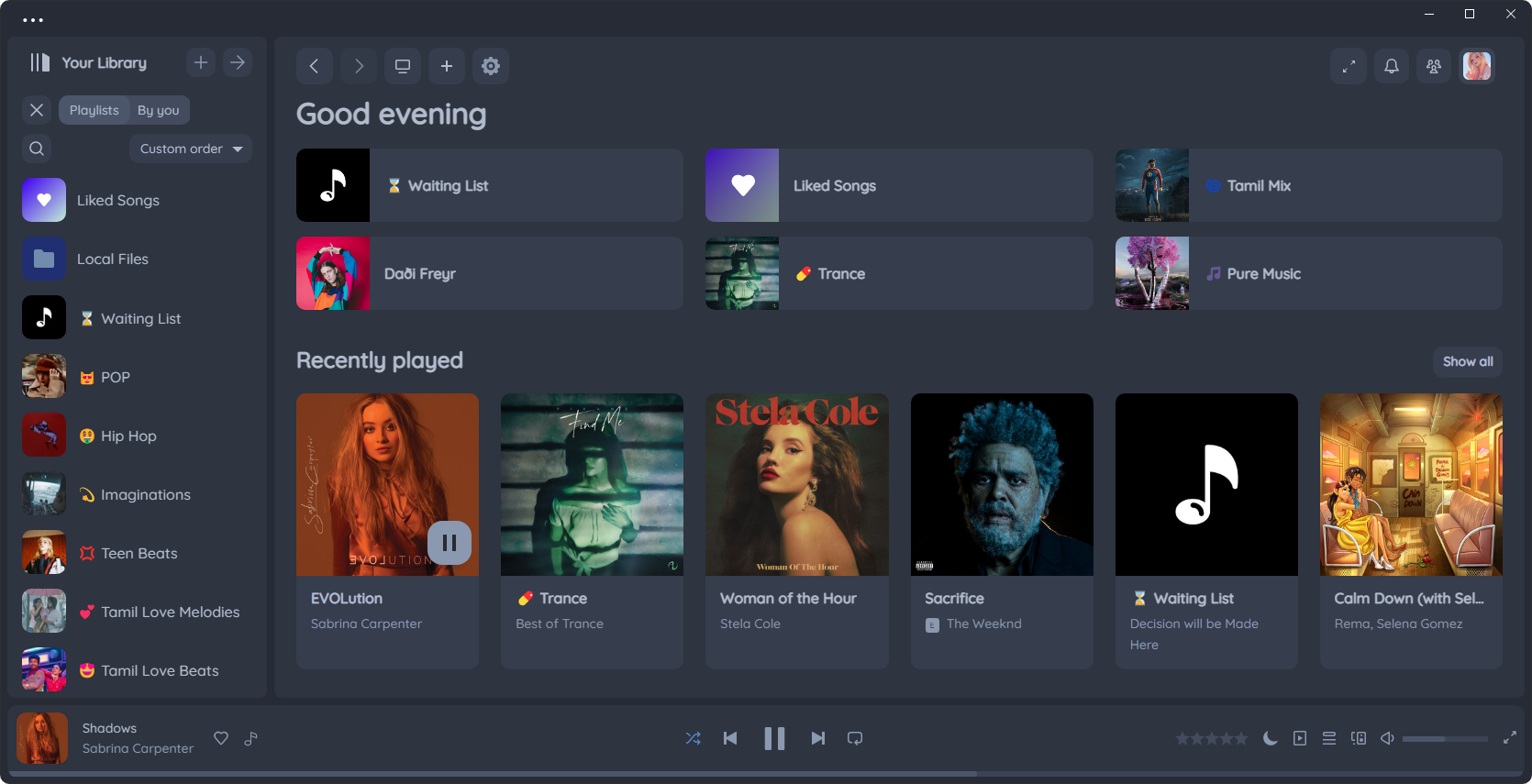This screenshot has height=784, width=1532.
Task: Skip to previous track
Action: tap(730, 738)
